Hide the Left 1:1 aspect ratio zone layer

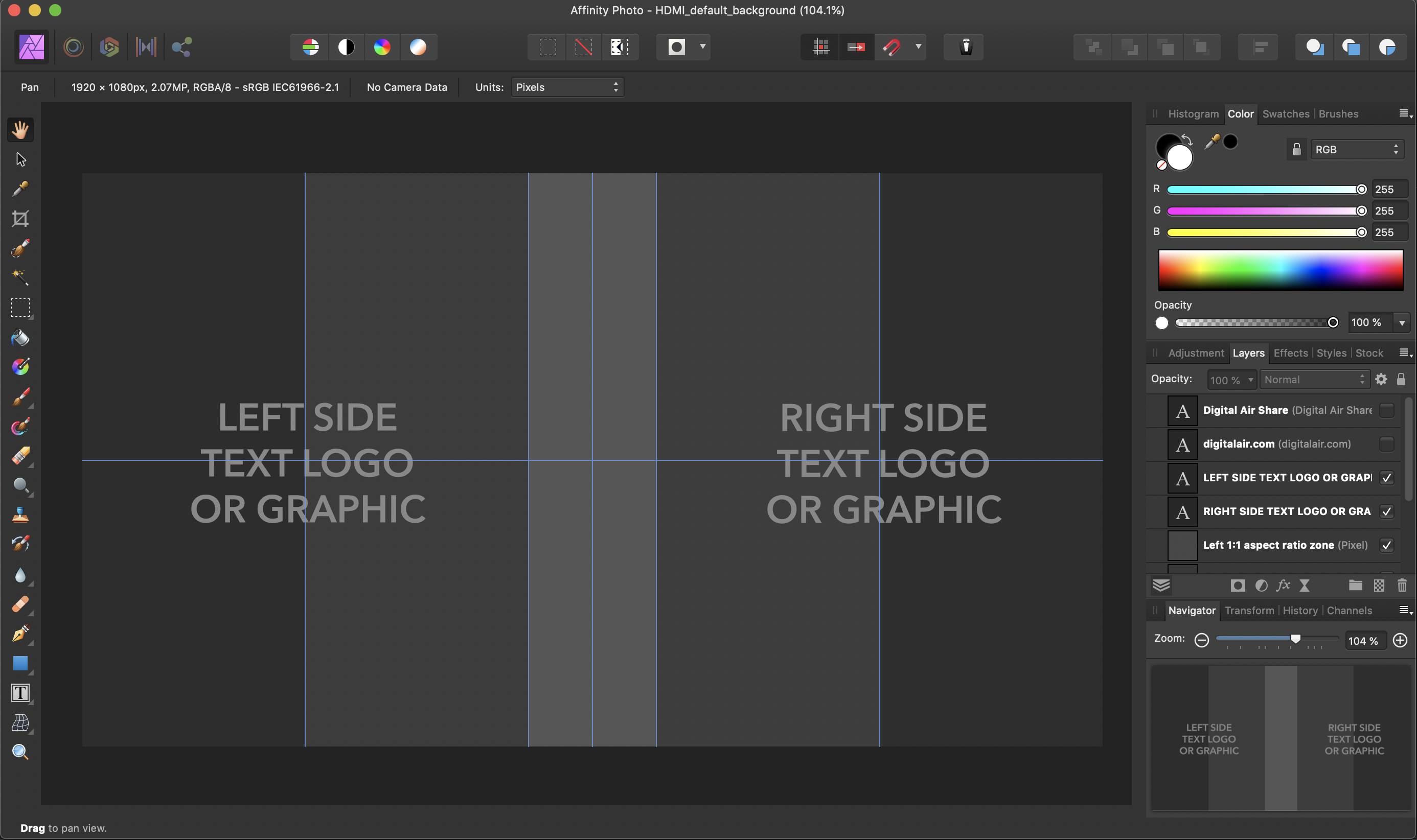point(1386,545)
